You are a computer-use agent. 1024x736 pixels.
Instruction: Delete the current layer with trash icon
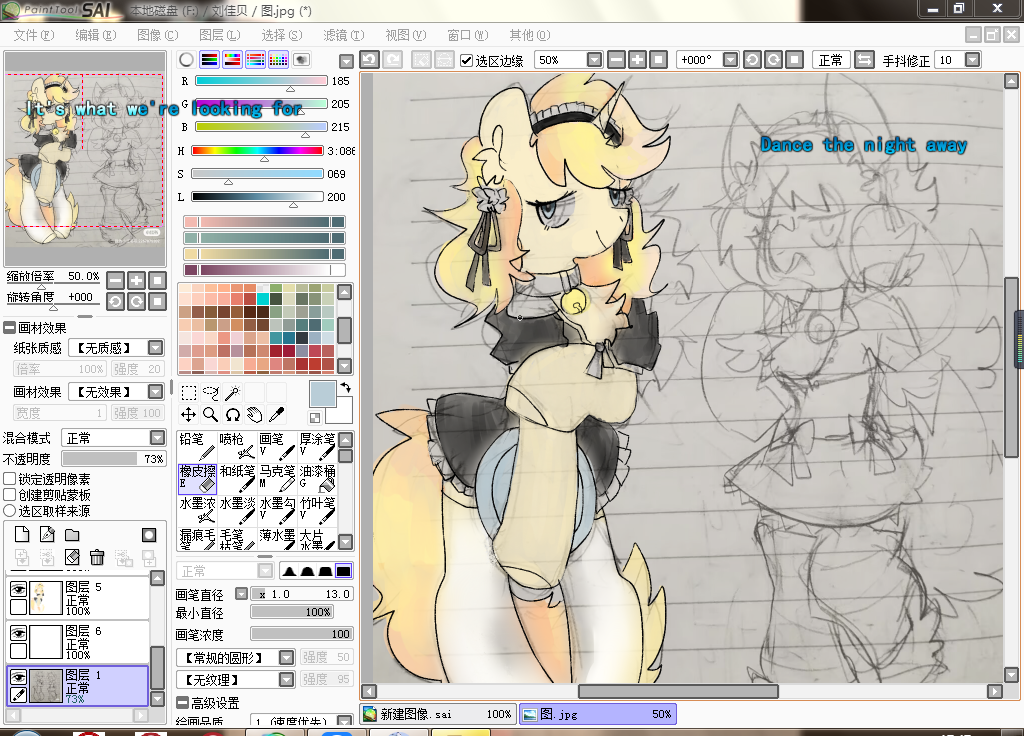[x=97, y=557]
